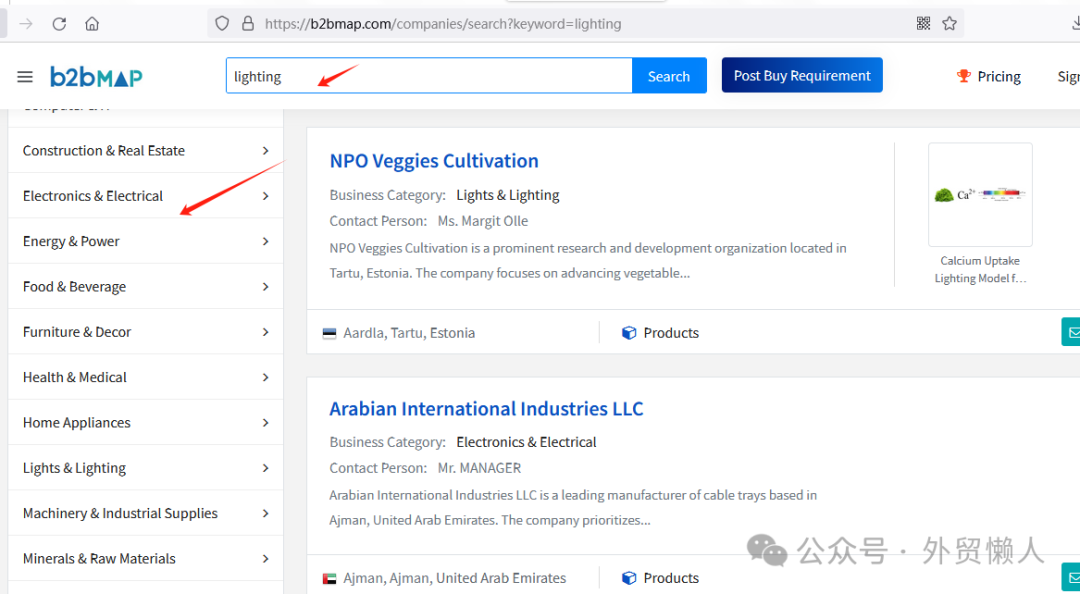Viewport: 1080px width, 594px height.
Task: Click the teal envelope icon for NPO Veggies
Action: tap(1071, 332)
